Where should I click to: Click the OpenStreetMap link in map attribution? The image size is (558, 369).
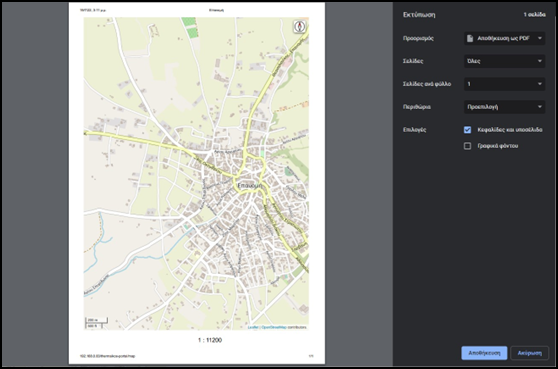tap(274, 327)
